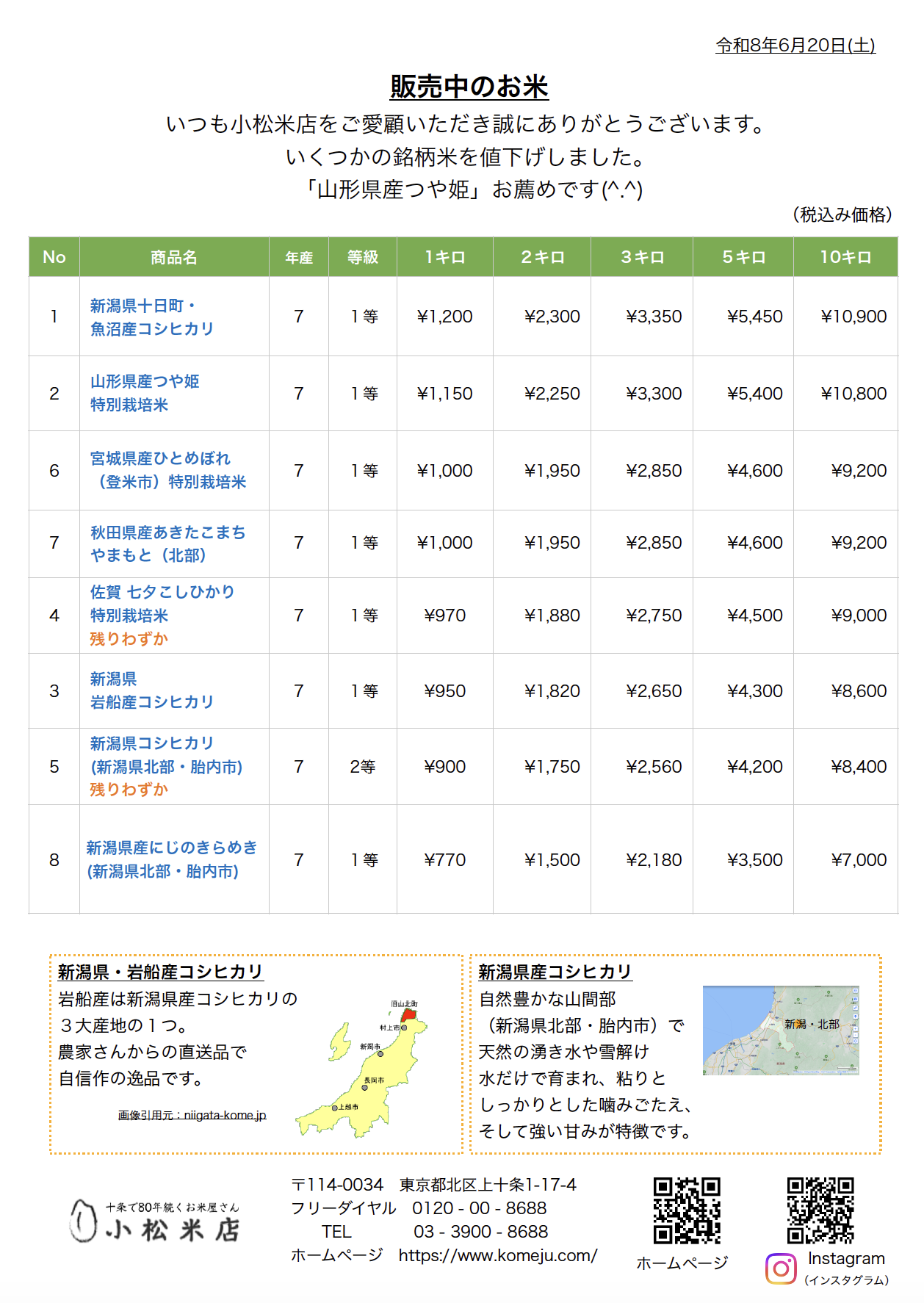Click price ¥8,600 in the 10キロ column
The width and height of the screenshot is (924, 1303).
(x=859, y=691)
